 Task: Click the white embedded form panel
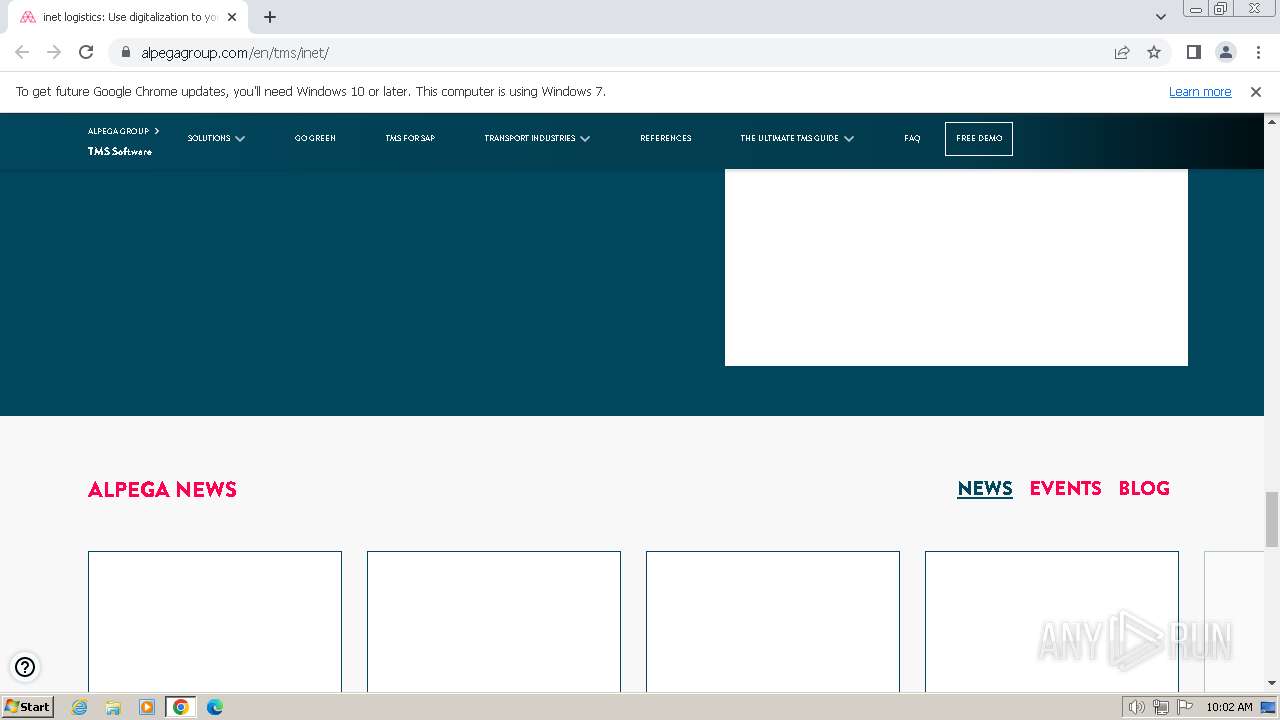pyautogui.click(x=956, y=267)
